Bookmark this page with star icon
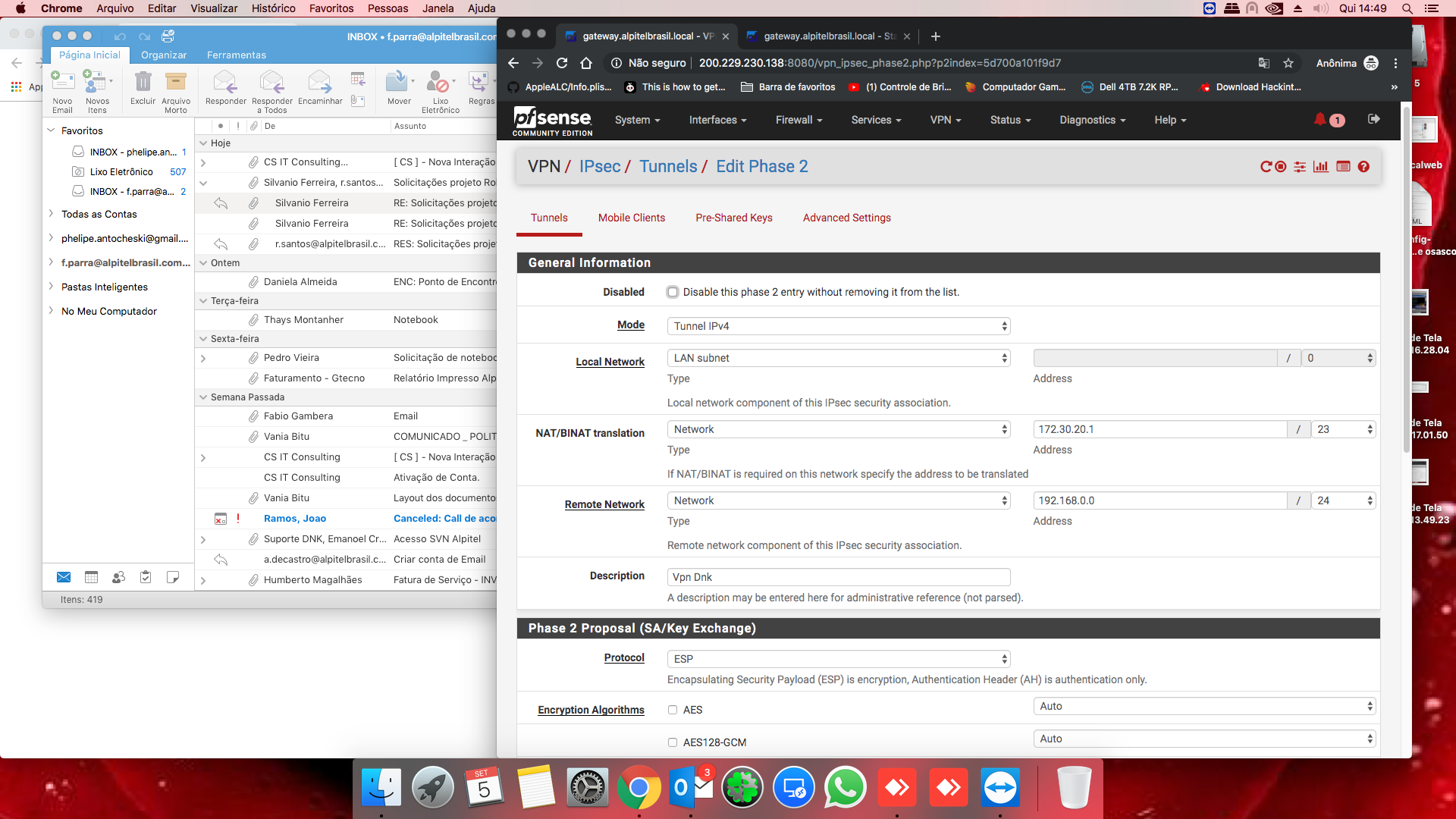The width and height of the screenshot is (1456, 819). tap(1288, 63)
